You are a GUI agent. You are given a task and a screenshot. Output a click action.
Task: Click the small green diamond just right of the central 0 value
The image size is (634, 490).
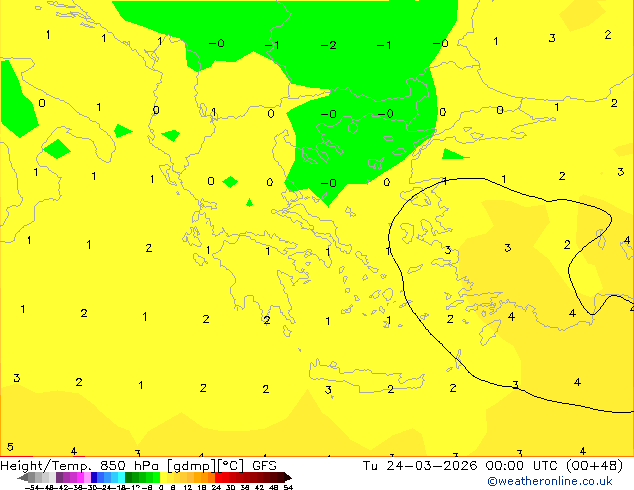230,182
